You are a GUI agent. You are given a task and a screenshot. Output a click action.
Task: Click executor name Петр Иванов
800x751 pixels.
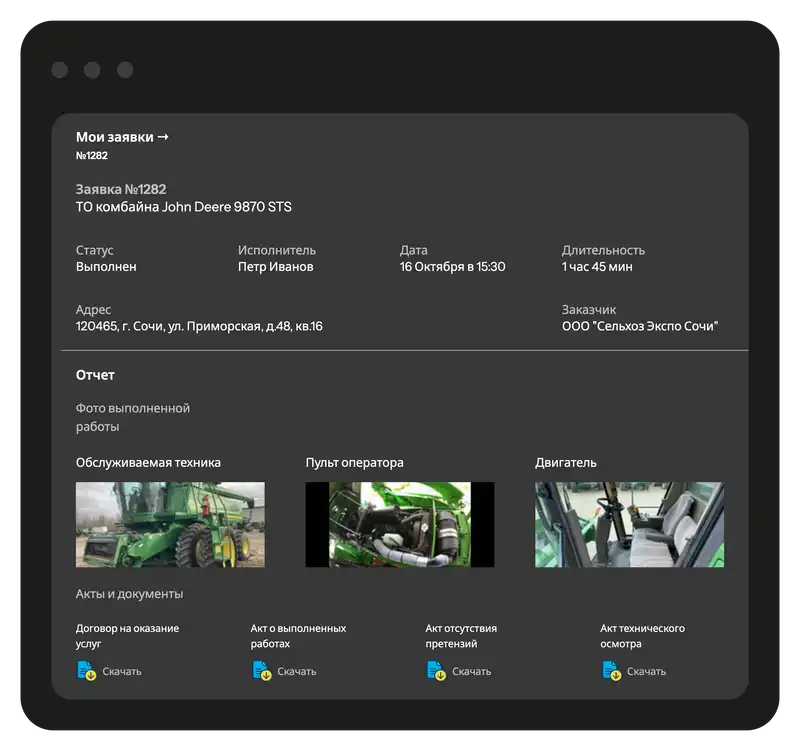click(276, 267)
